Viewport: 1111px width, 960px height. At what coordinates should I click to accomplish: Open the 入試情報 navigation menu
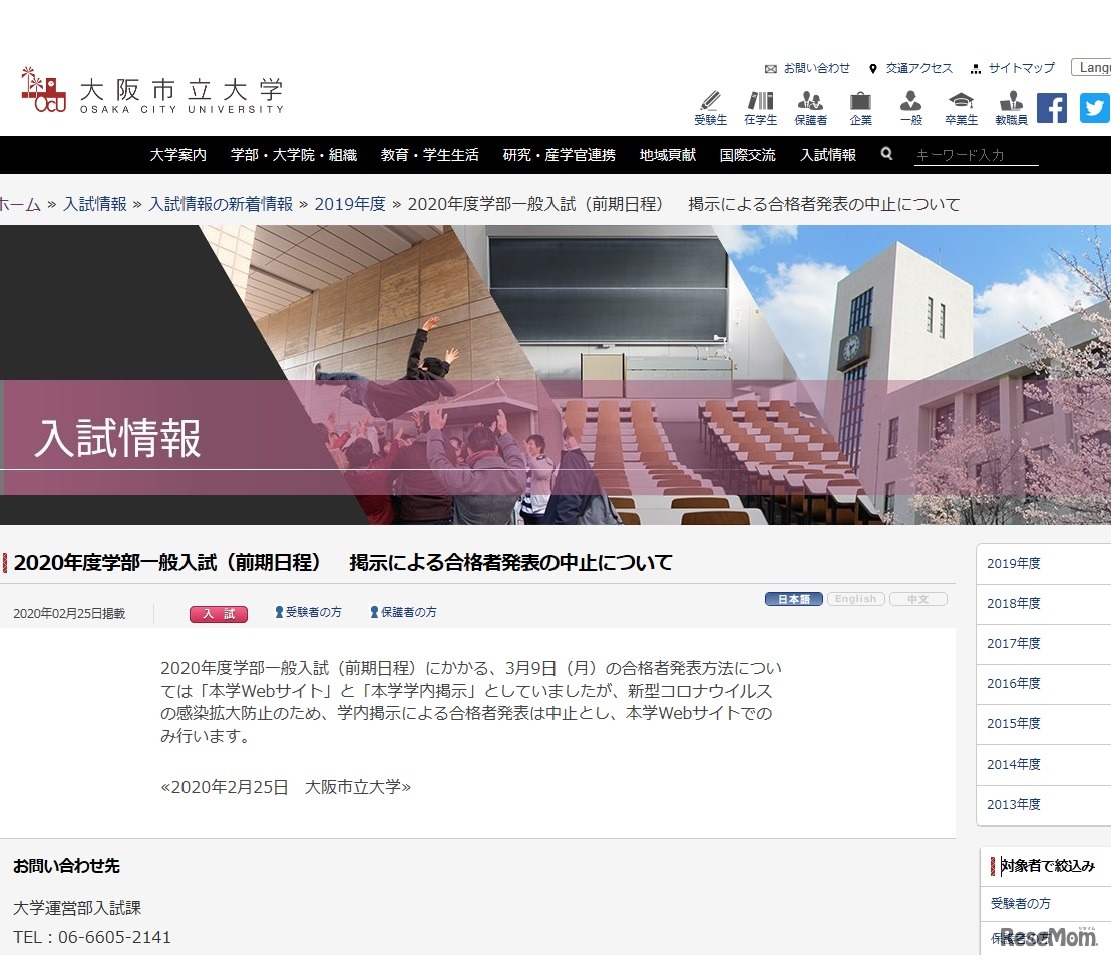[828, 155]
